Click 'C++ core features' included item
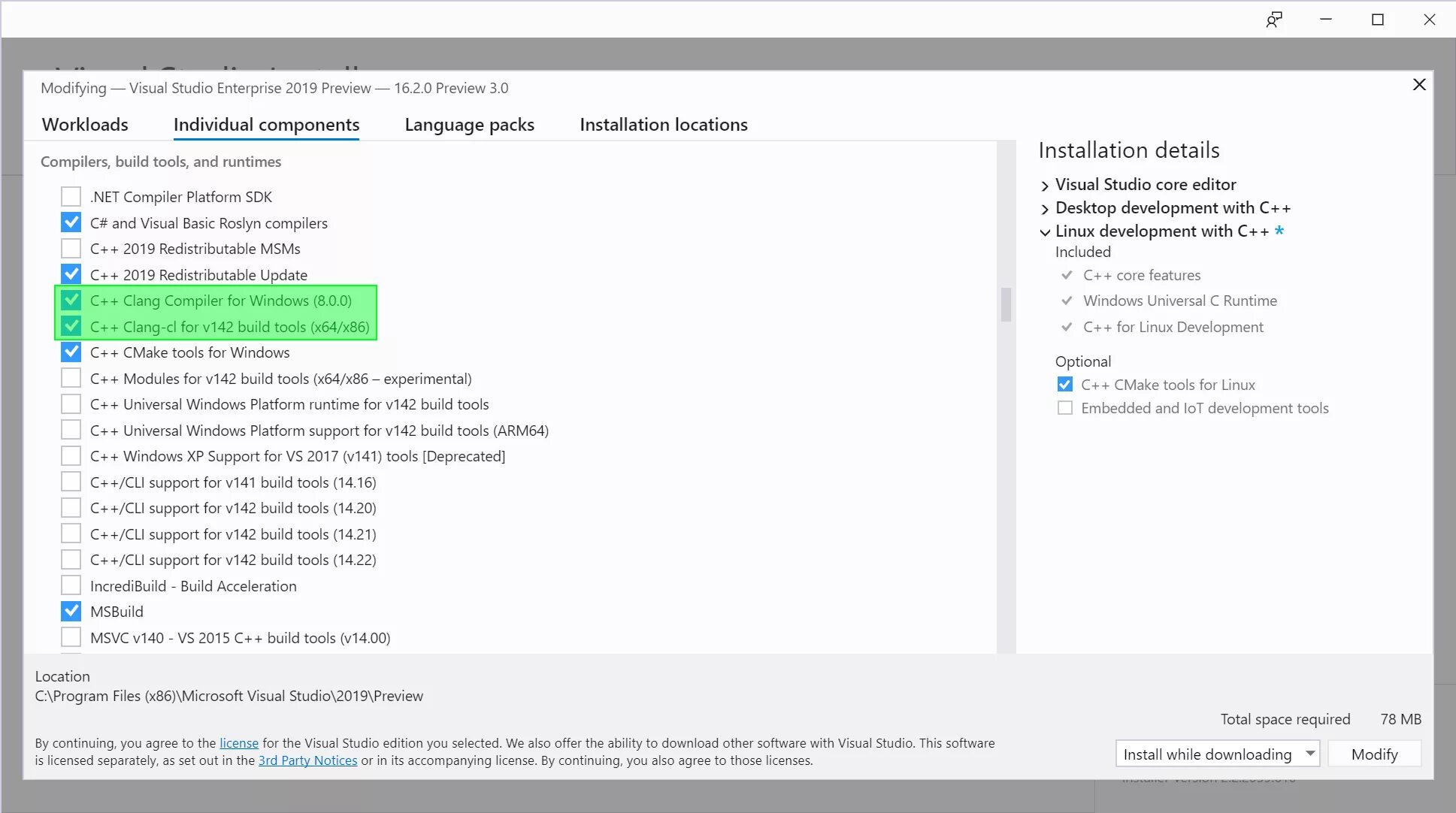The width and height of the screenshot is (1456, 813). coord(1142,275)
